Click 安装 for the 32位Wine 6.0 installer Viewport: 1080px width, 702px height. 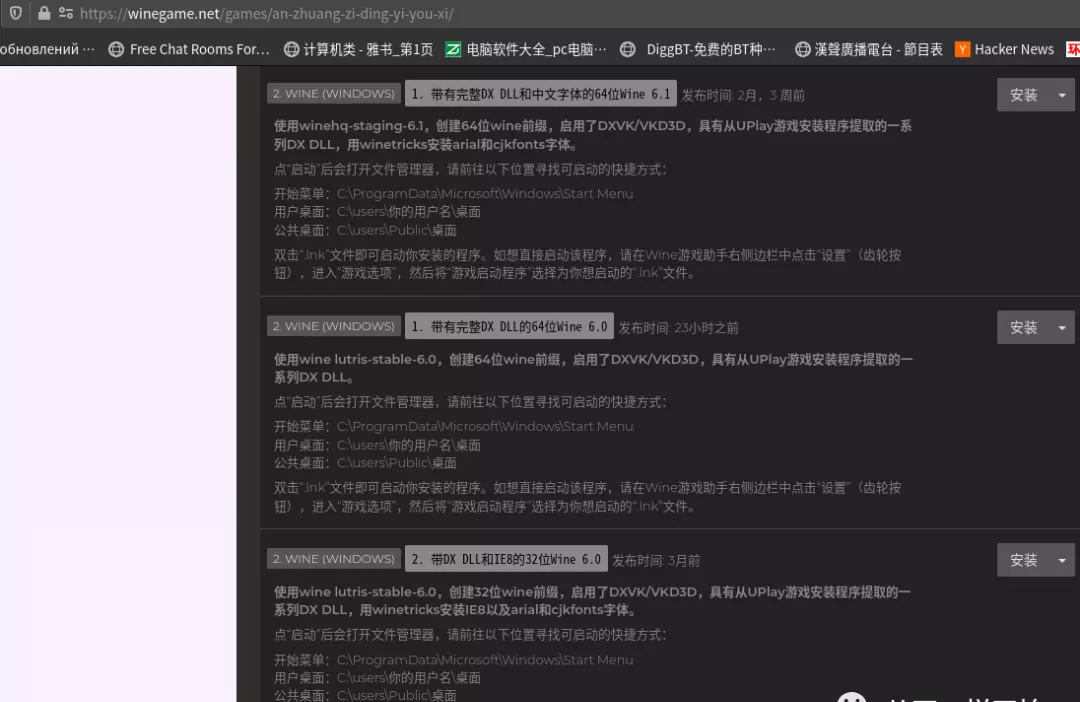pos(1023,560)
